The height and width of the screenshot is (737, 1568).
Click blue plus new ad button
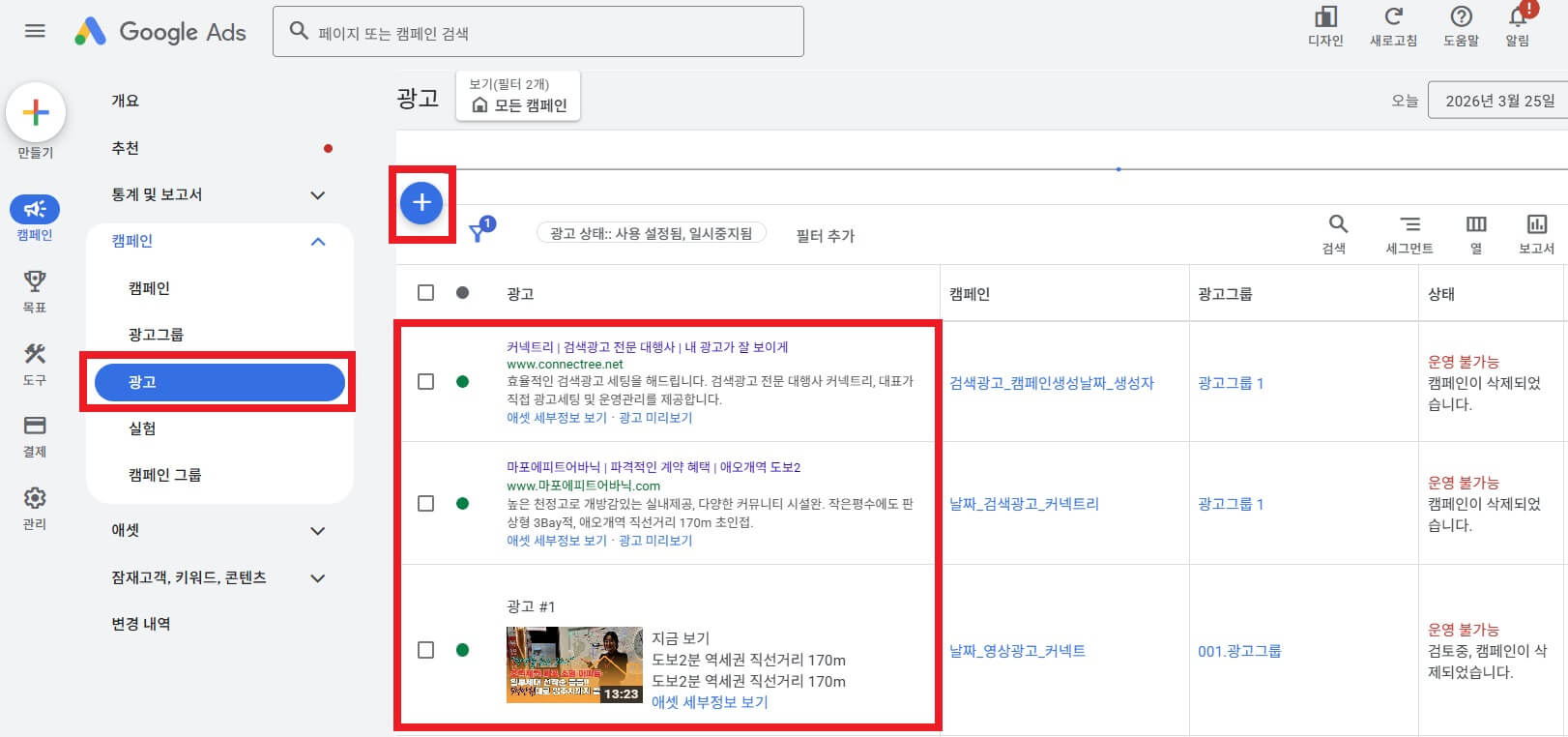click(421, 203)
